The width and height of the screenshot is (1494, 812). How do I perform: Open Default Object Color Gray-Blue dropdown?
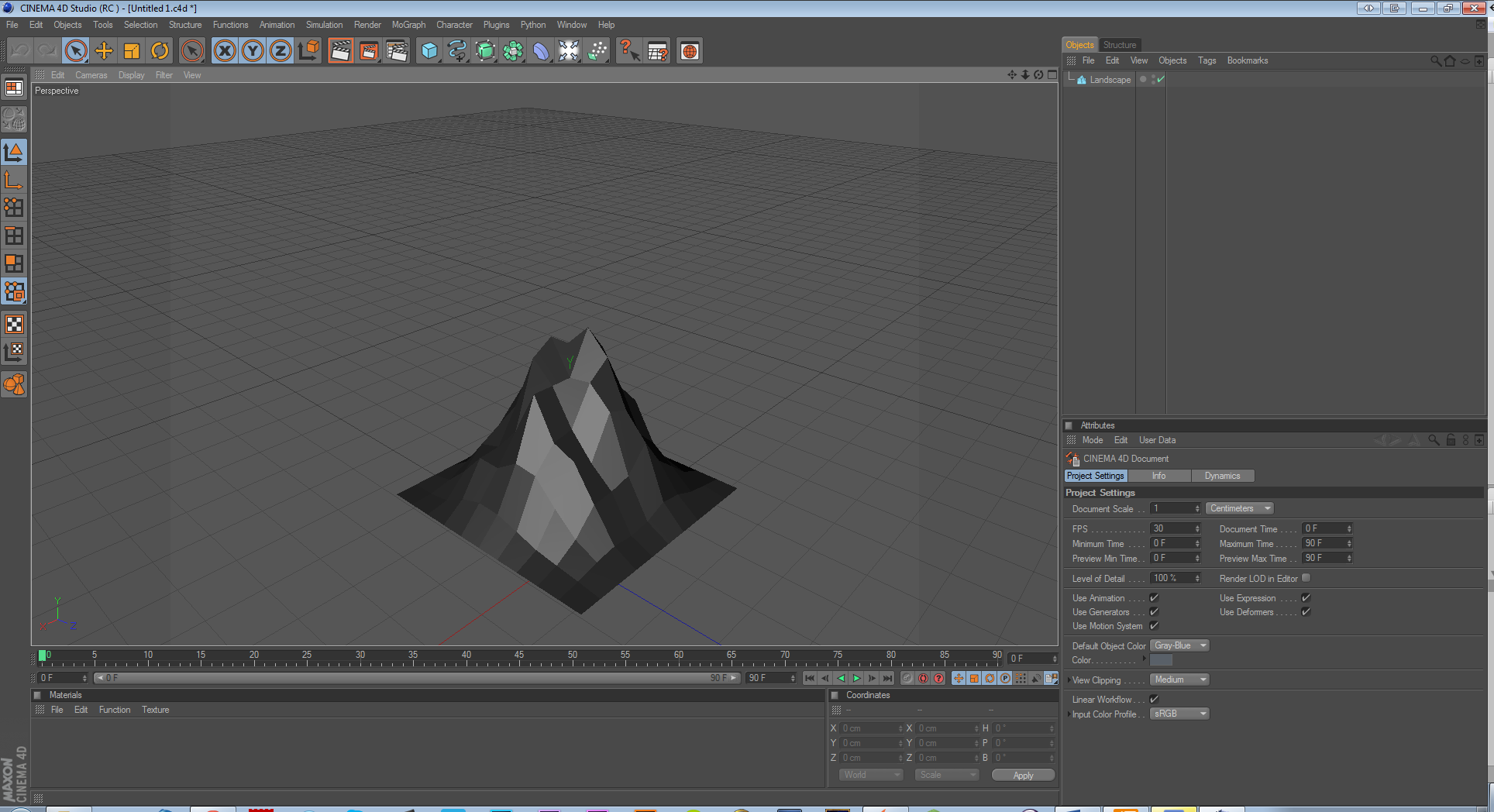pos(1179,645)
